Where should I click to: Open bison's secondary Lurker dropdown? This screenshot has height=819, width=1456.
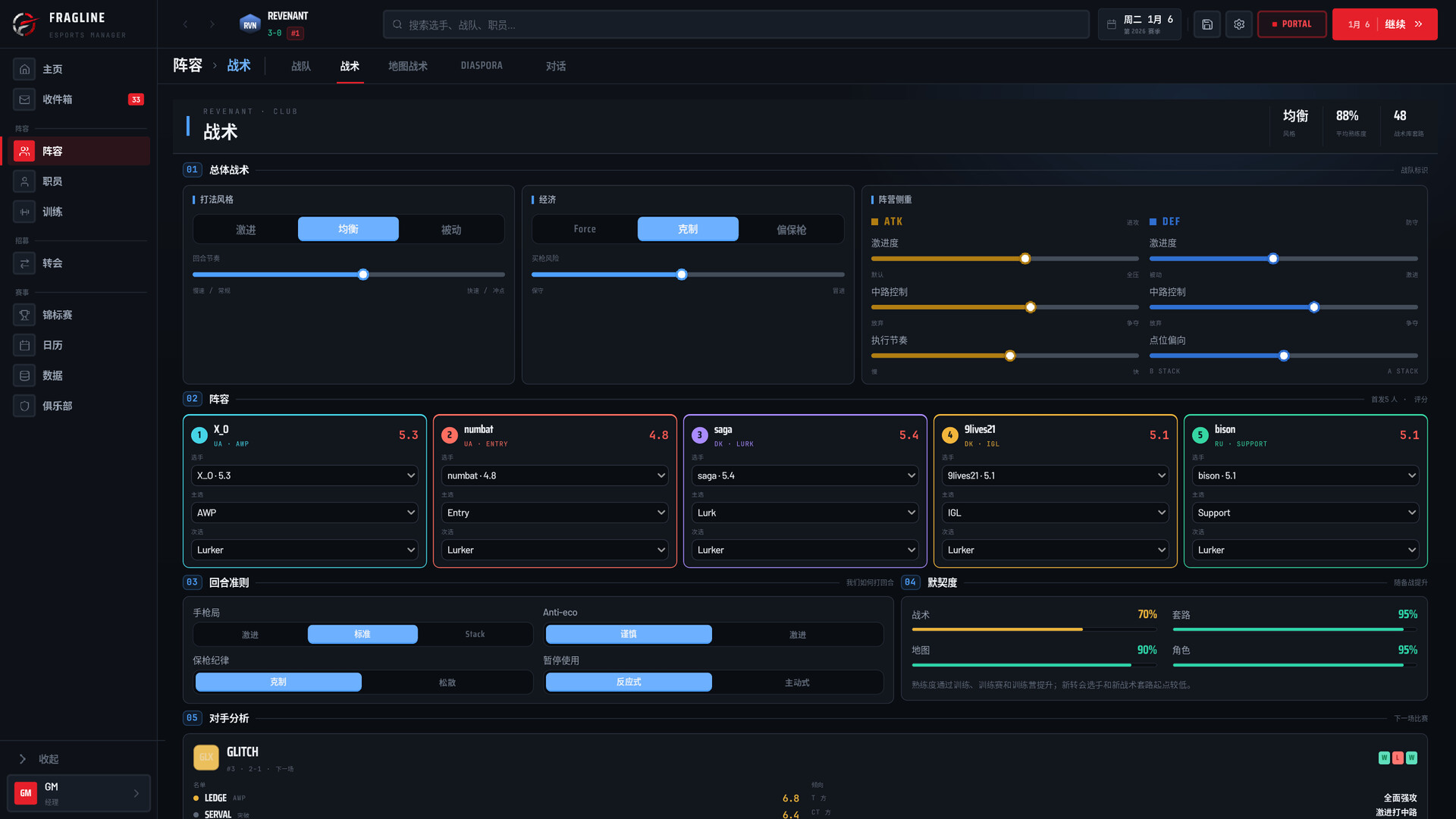pos(1306,550)
